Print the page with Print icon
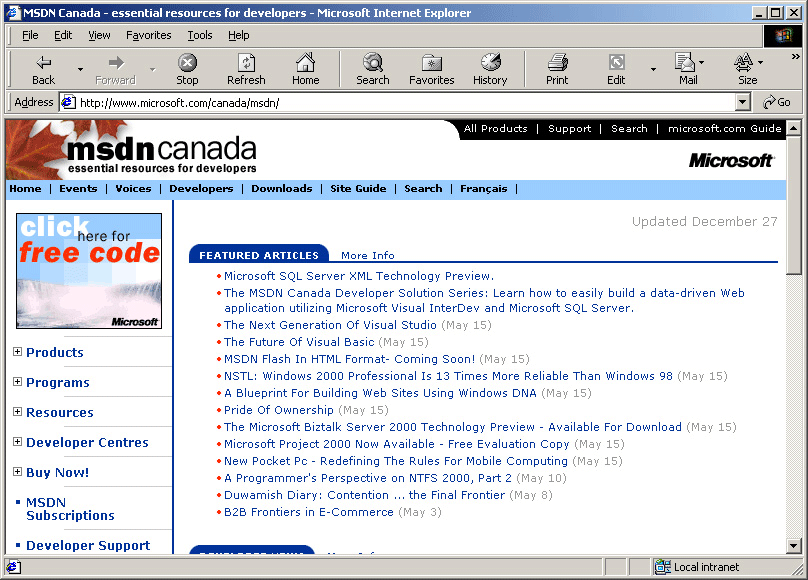The height and width of the screenshot is (580, 808). tap(557, 70)
